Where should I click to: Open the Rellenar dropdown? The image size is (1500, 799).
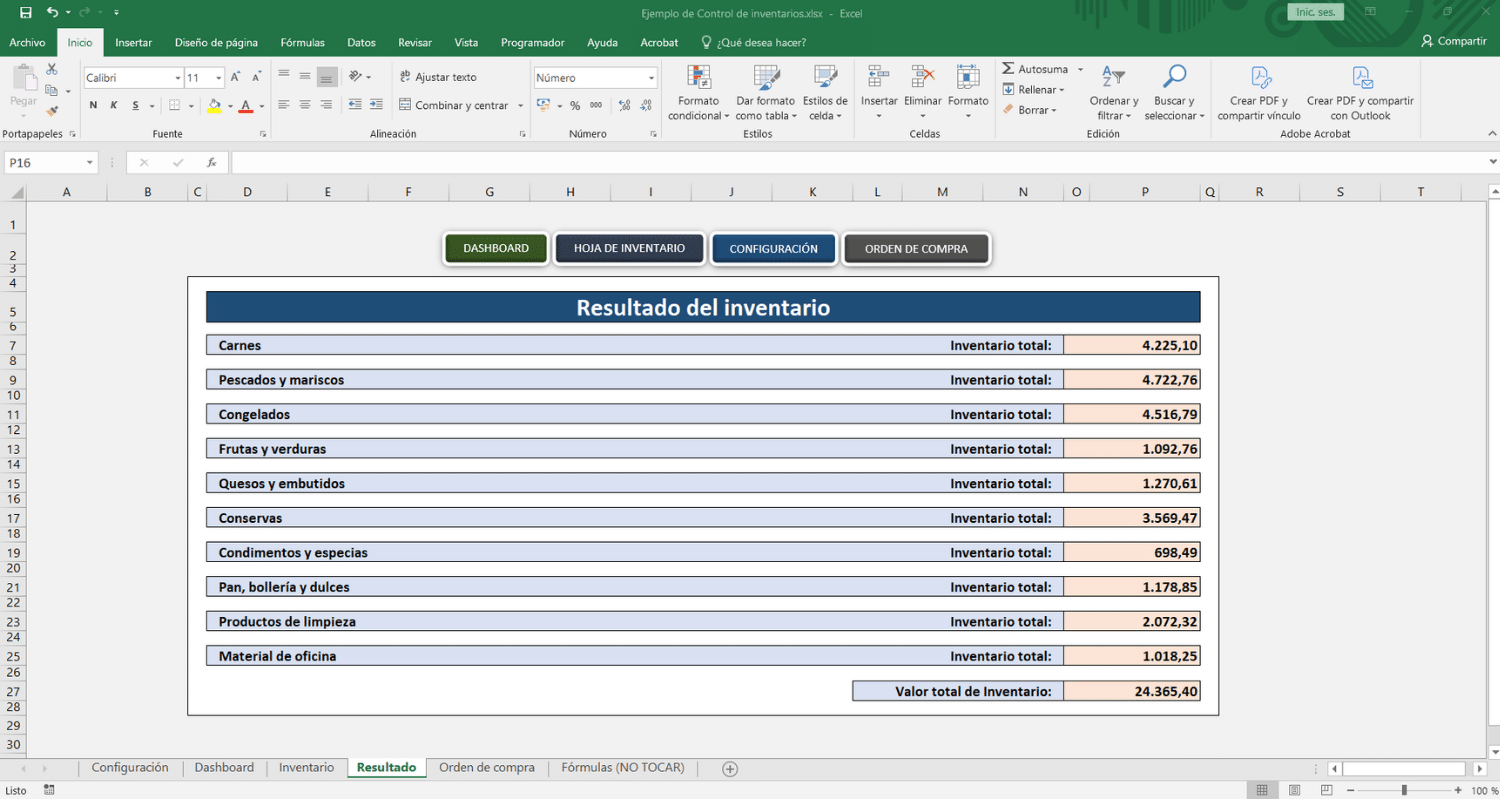pos(1034,90)
